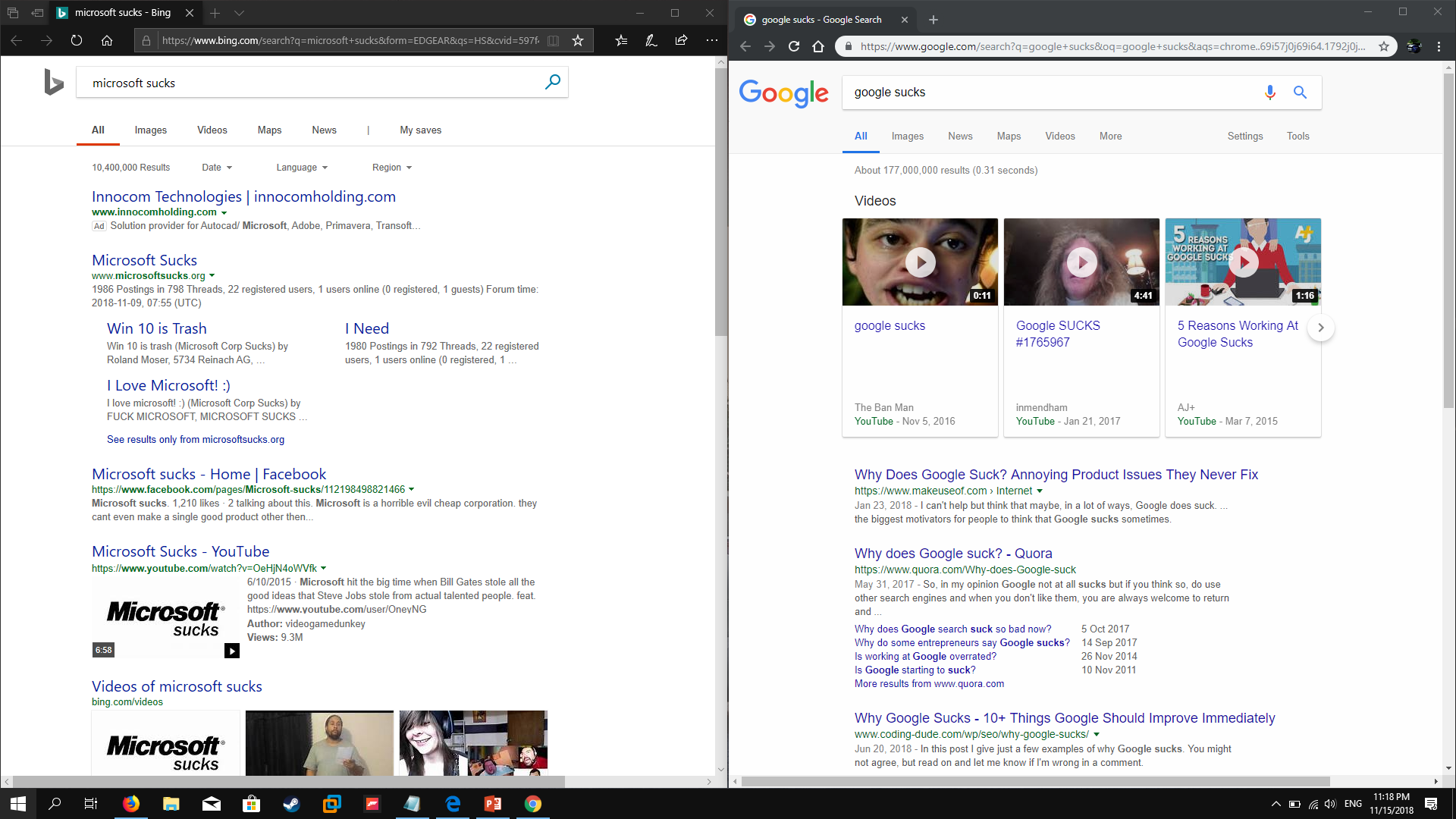The width and height of the screenshot is (1456, 819).
Task: Select Google News tab
Action: pos(960,136)
